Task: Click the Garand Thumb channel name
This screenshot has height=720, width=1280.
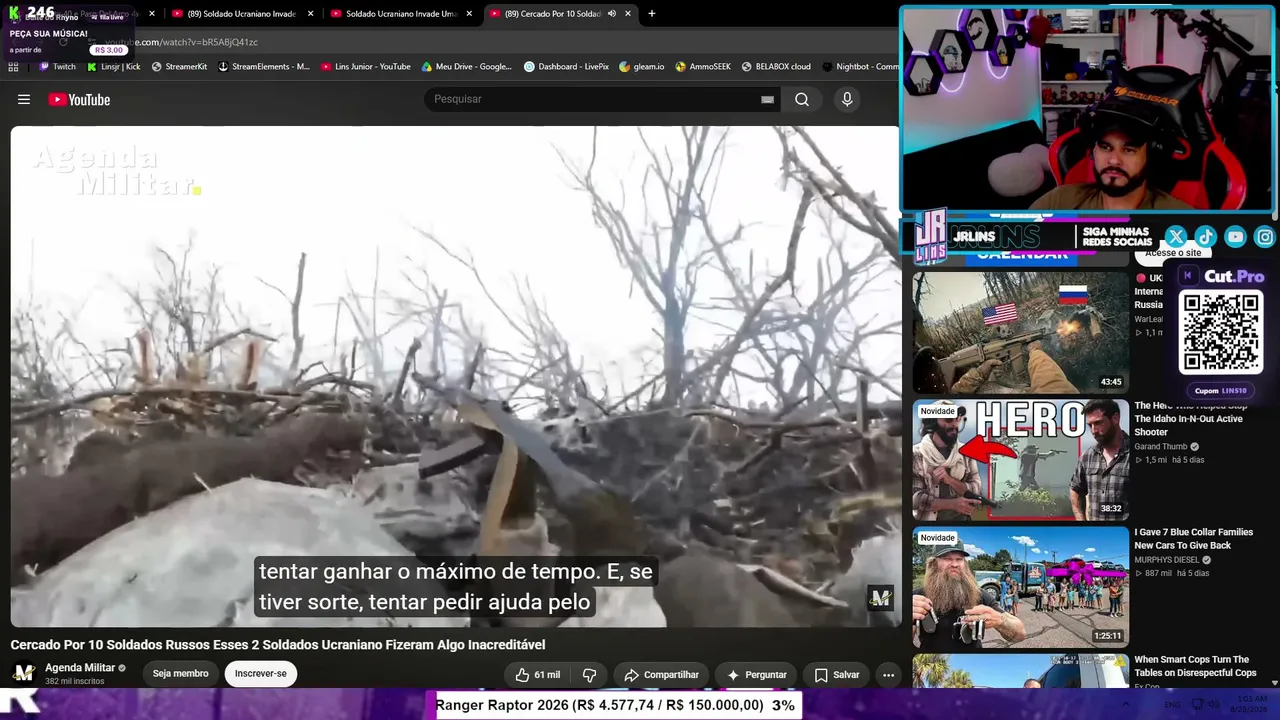Action: coord(1160,447)
